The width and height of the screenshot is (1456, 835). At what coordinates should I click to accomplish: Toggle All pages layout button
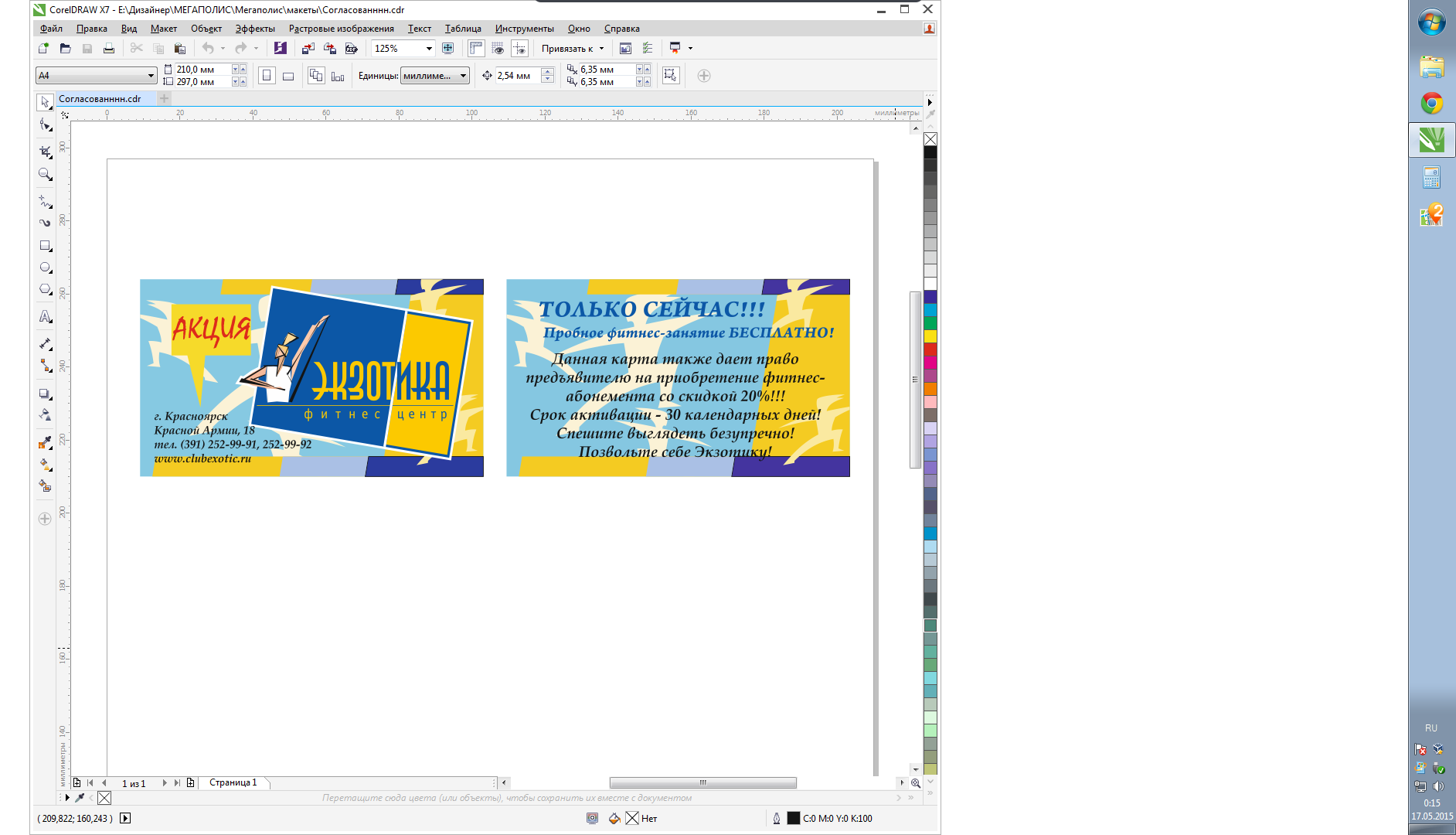point(316,76)
